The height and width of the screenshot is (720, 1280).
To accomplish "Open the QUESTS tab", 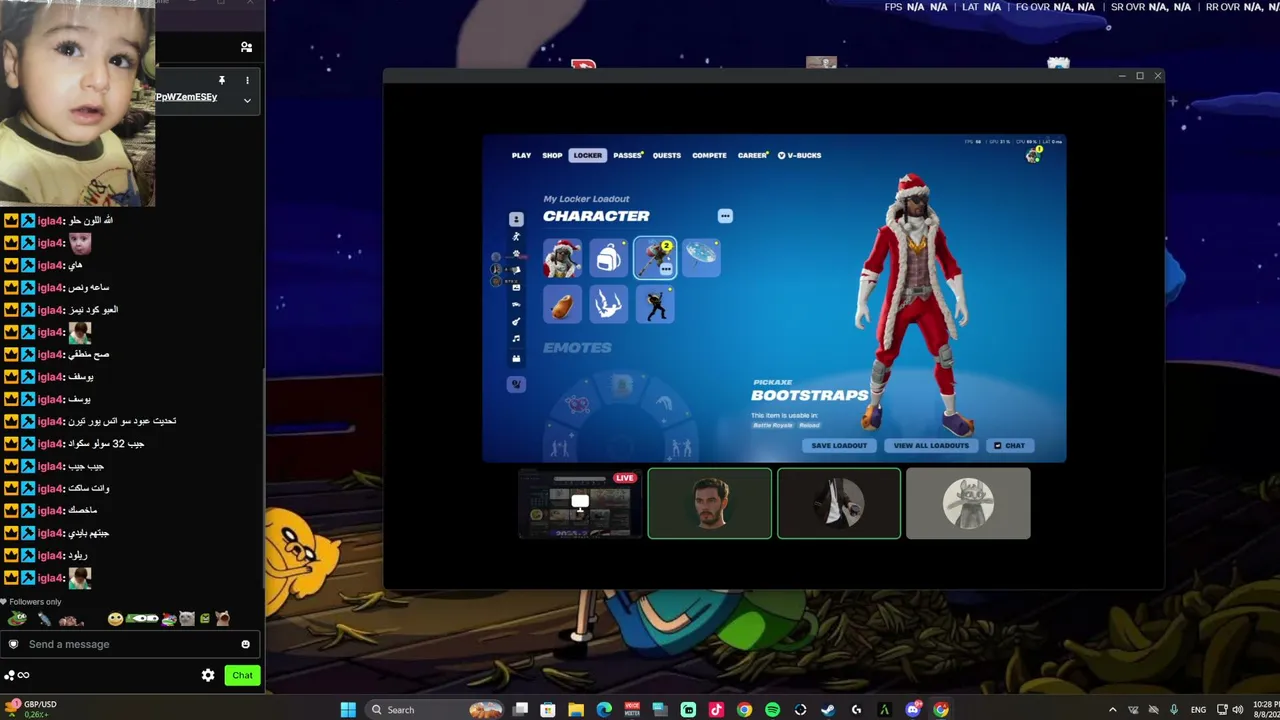I will (667, 155).
